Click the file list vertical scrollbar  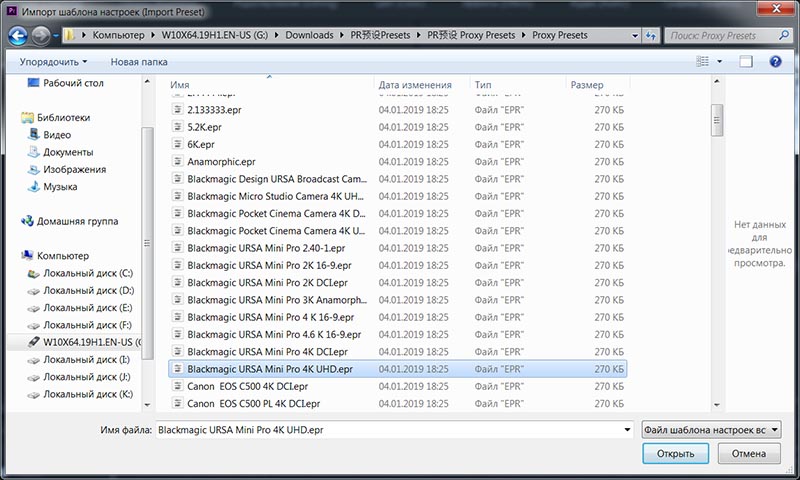click(x=716, y=250)
